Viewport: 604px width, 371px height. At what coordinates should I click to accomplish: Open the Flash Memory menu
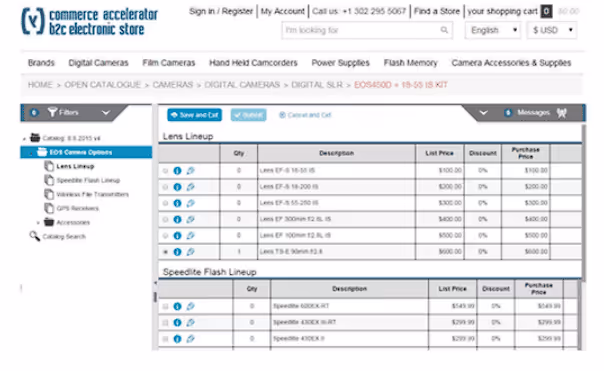coord(410,63)
